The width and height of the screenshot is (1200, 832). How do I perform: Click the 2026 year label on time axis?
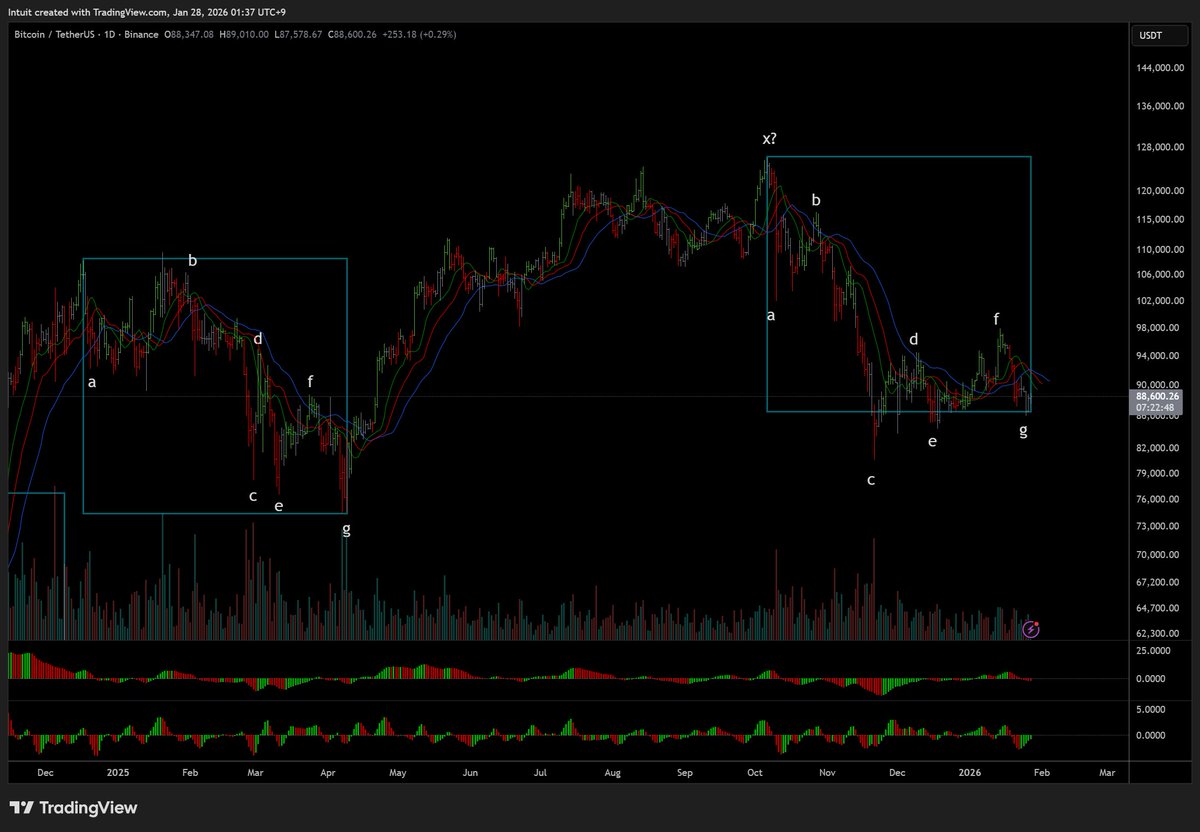[x=972, y=773]
